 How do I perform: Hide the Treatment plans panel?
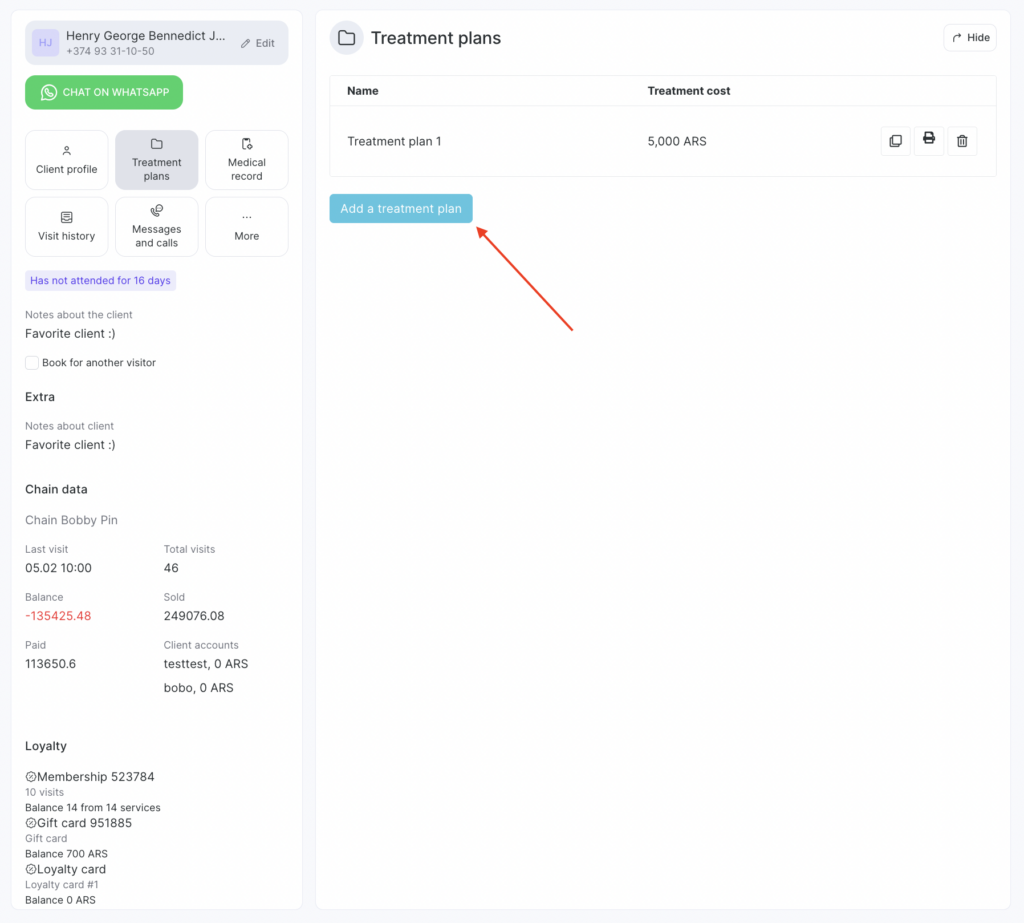(x=970, y=38)
